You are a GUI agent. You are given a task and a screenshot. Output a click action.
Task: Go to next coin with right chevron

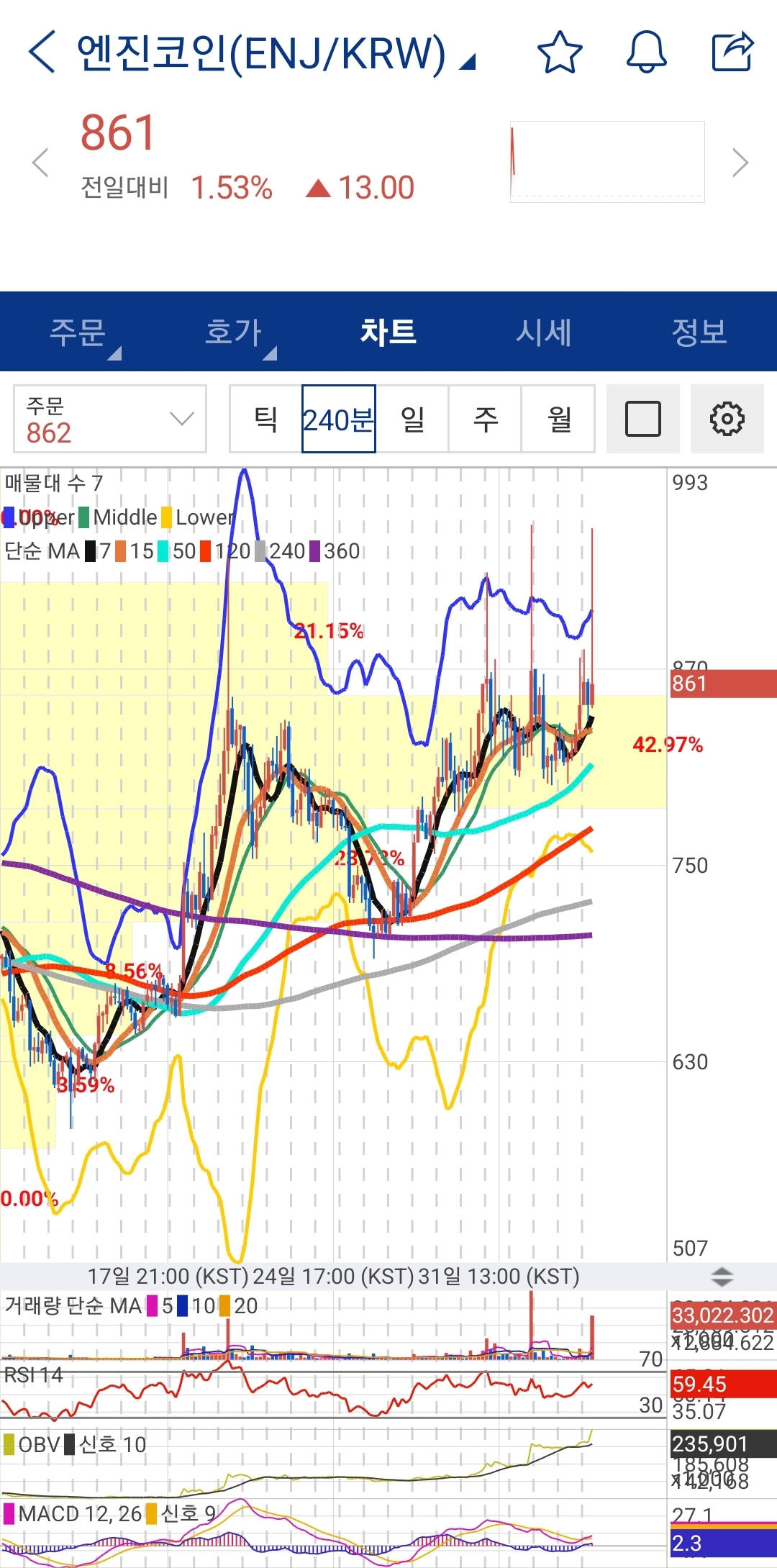click(740, 163)
